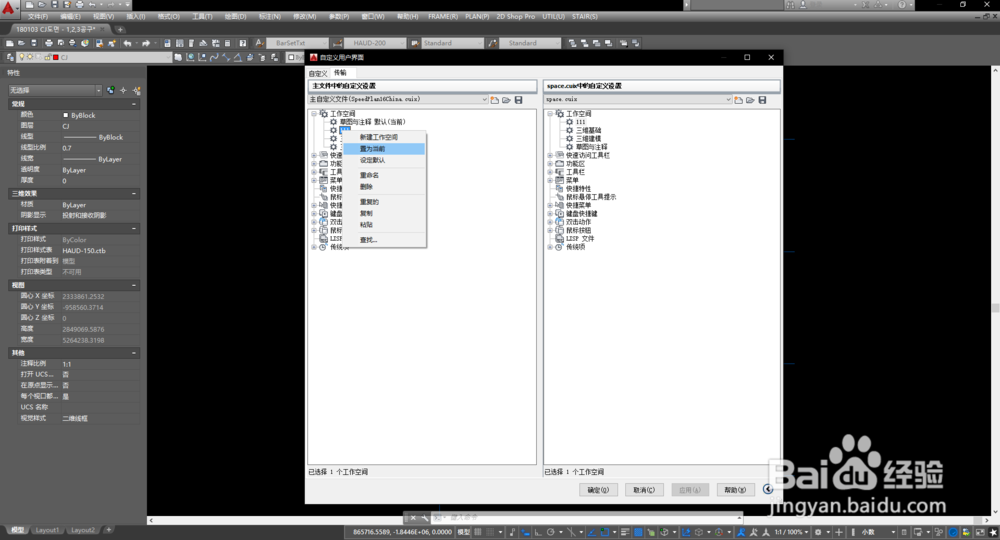Open the 2D Shop Pro menu

[515, 17]
